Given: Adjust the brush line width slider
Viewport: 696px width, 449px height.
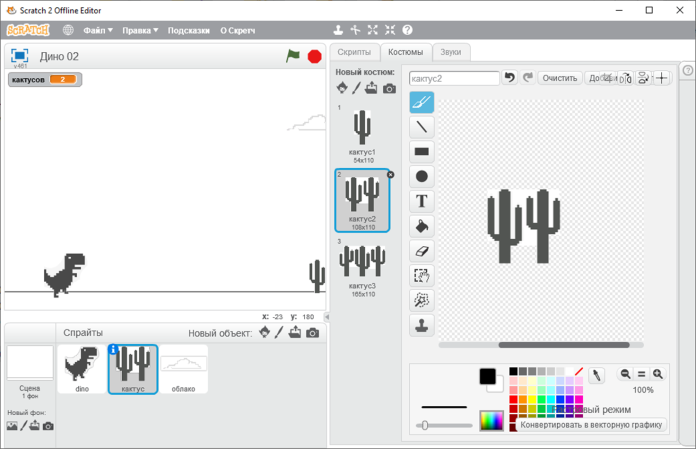Looking at the screenshot, I should 444,425.
